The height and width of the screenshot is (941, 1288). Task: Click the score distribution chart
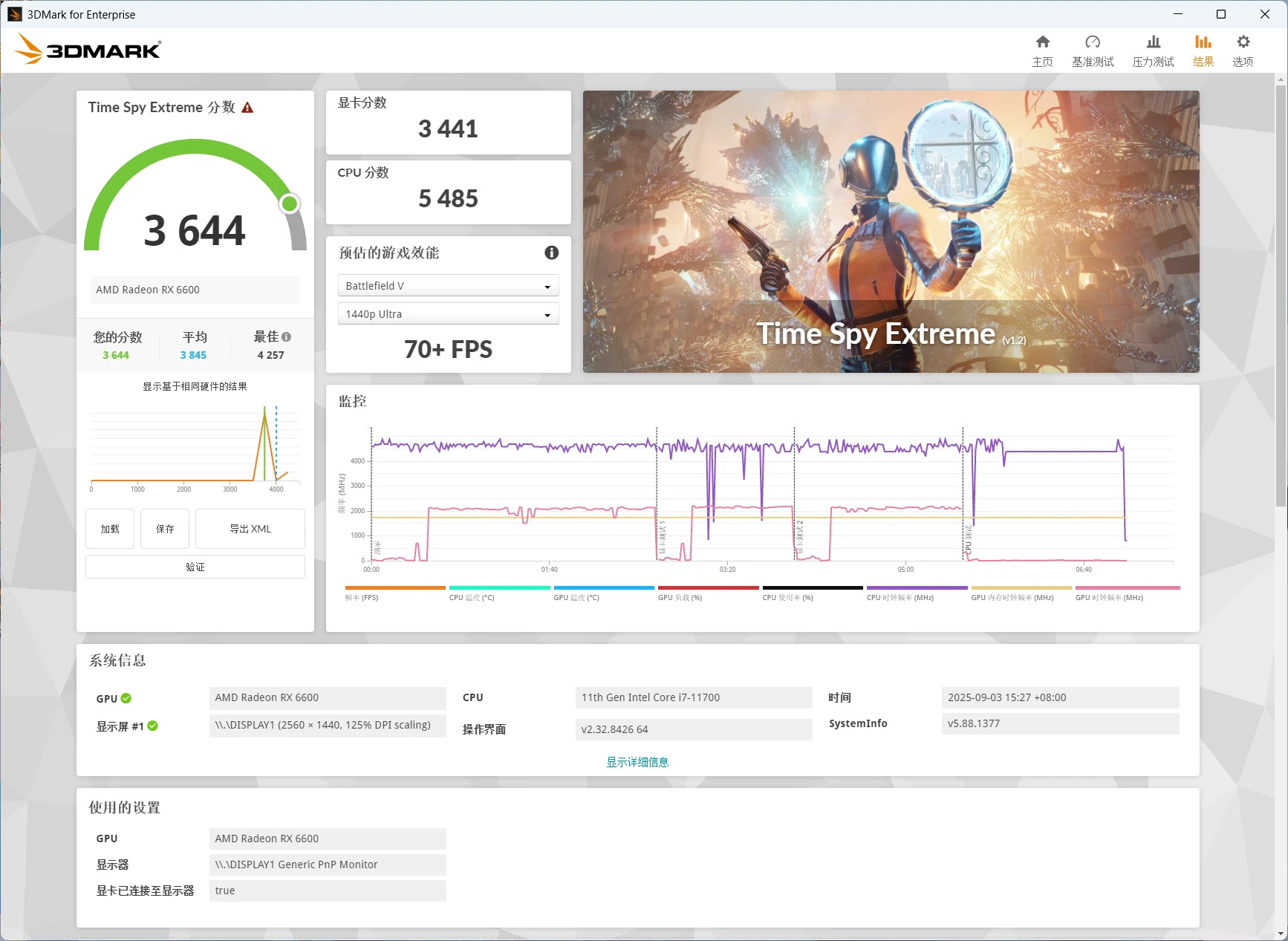(195, 447)
